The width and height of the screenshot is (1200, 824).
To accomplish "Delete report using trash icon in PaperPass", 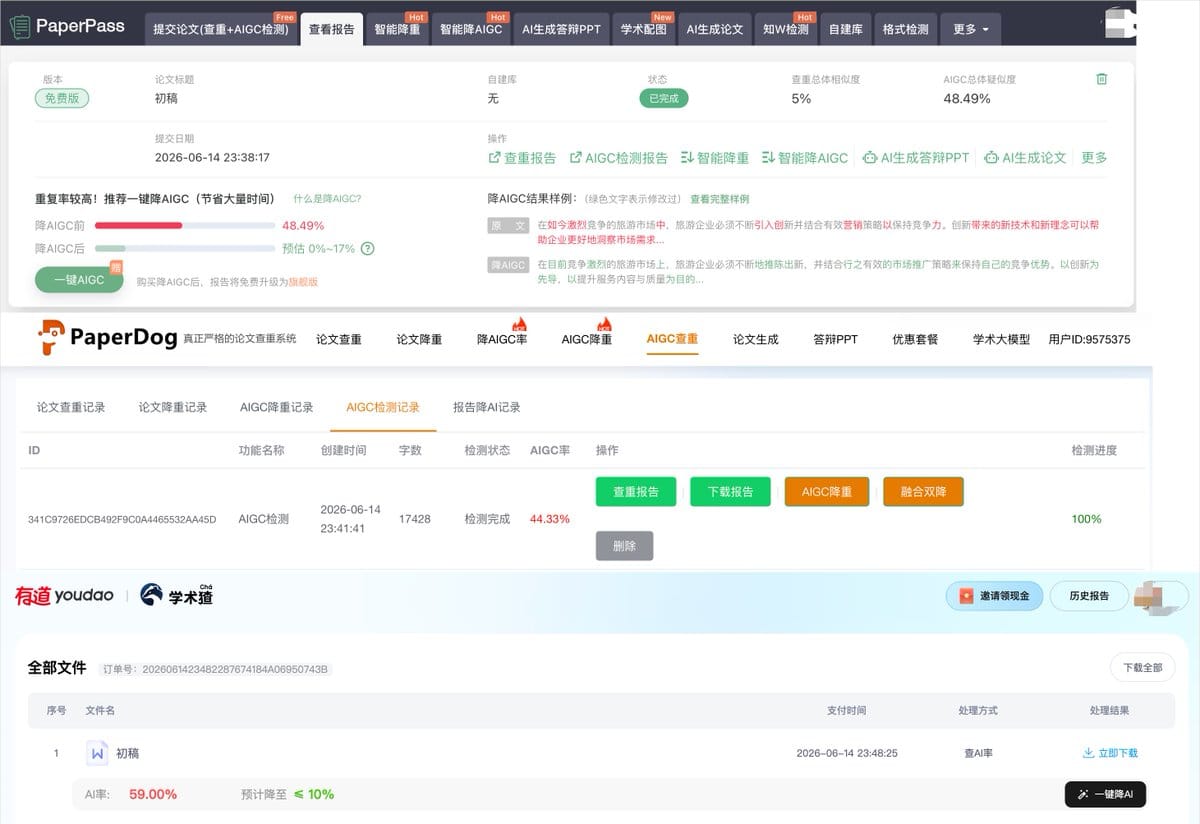I will pyautogui.click(x=1102, y=79).
